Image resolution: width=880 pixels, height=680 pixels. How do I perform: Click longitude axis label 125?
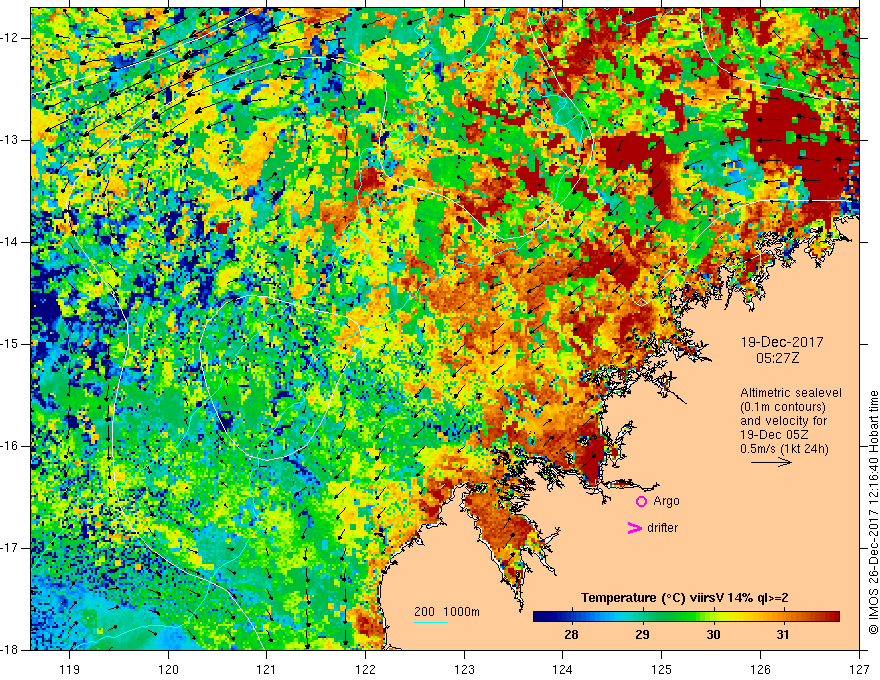(662, 669)
